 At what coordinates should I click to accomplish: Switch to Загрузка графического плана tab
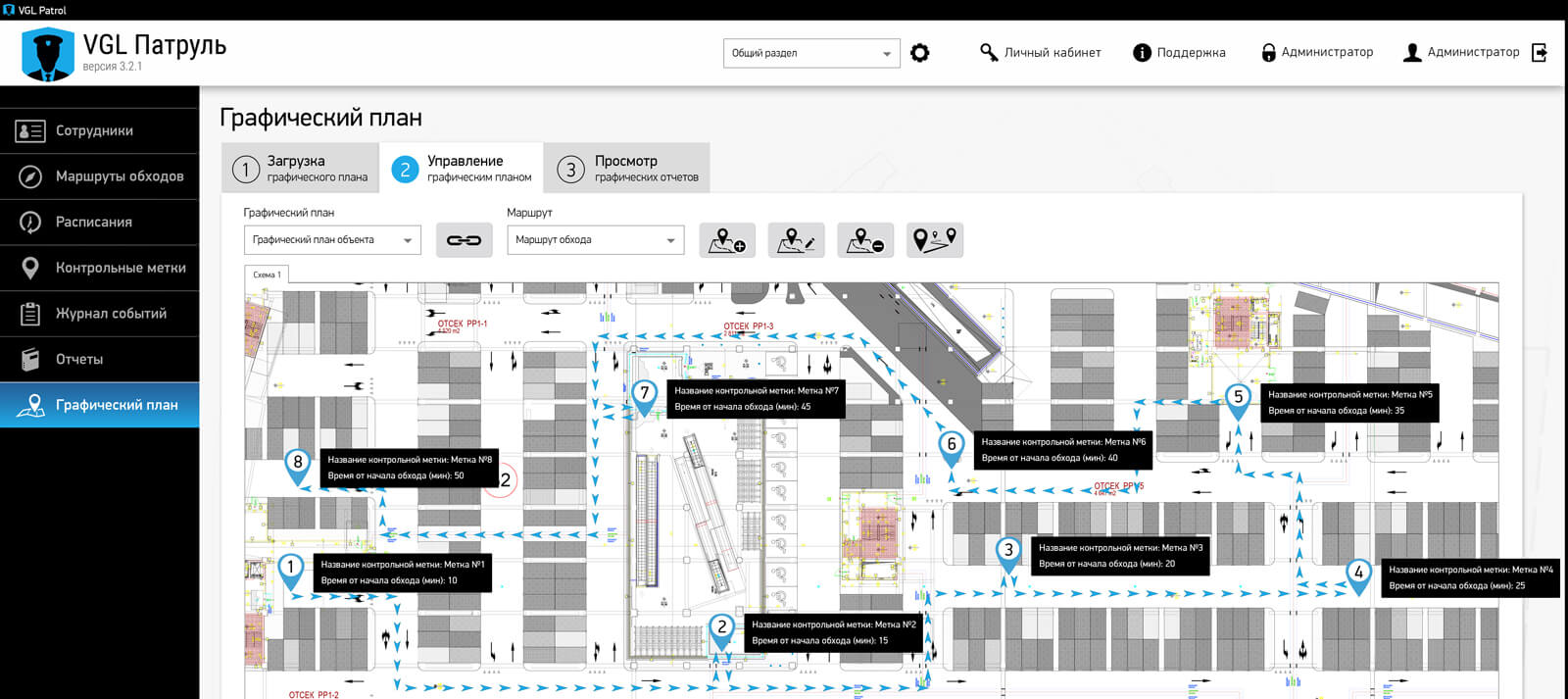tap(300, 169)
